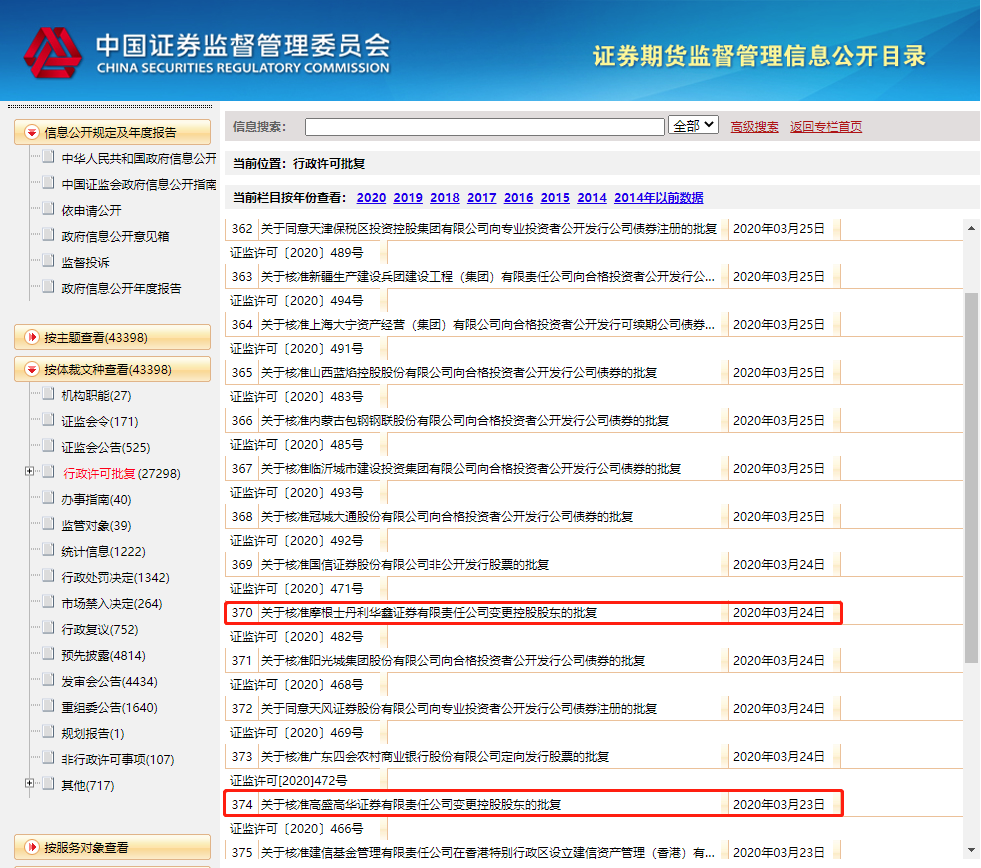View year 2019 listings
Screen dimensions: 981x868
coord(408,198)
